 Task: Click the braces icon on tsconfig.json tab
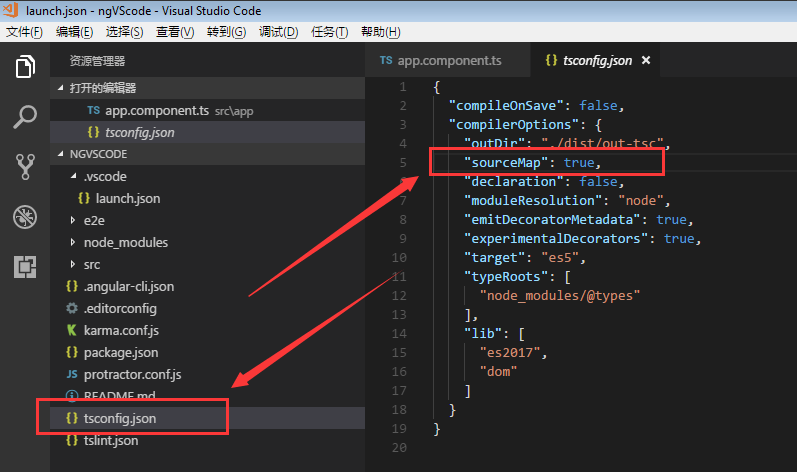[551, 60]
